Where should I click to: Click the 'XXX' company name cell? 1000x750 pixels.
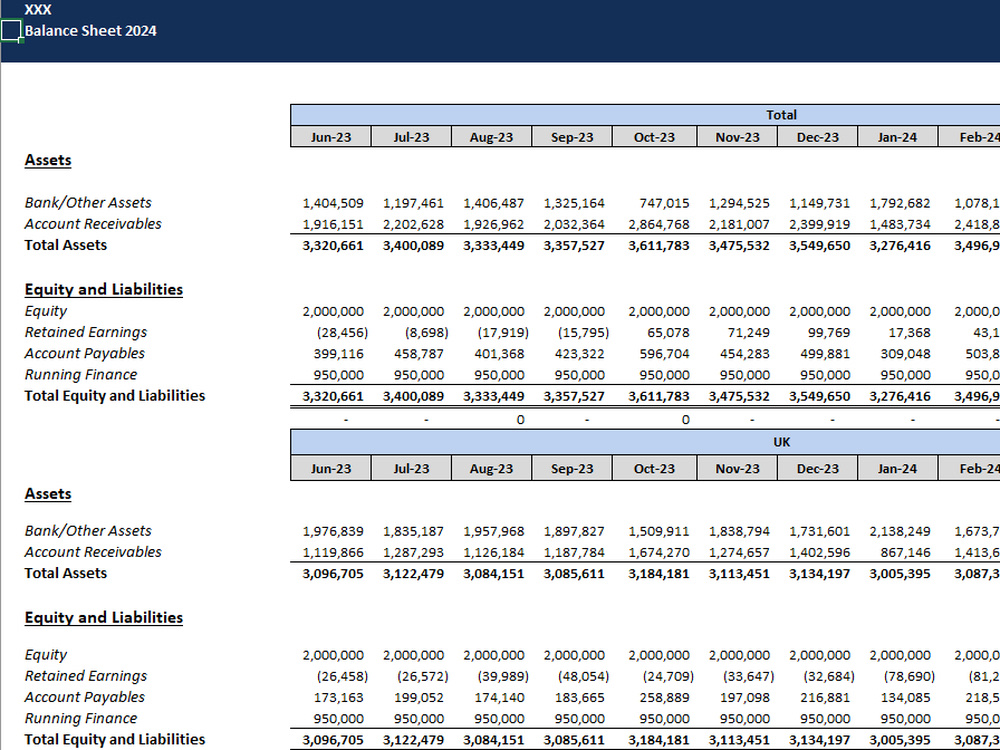[x=38, y=10]
